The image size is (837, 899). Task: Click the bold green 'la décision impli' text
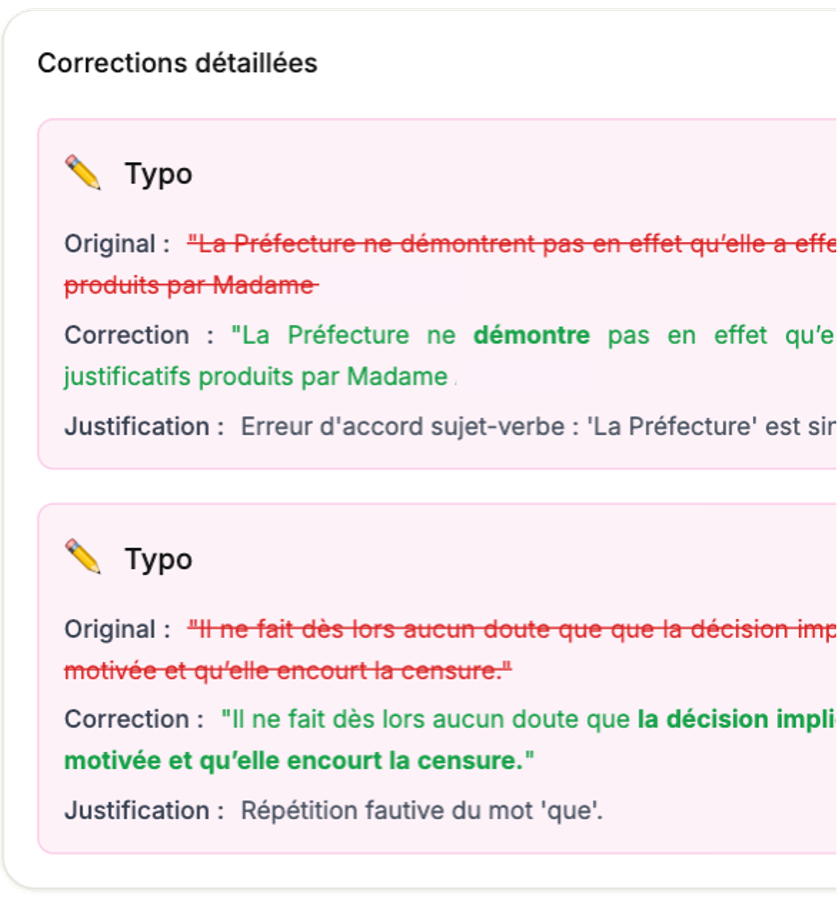coord(736,720)
